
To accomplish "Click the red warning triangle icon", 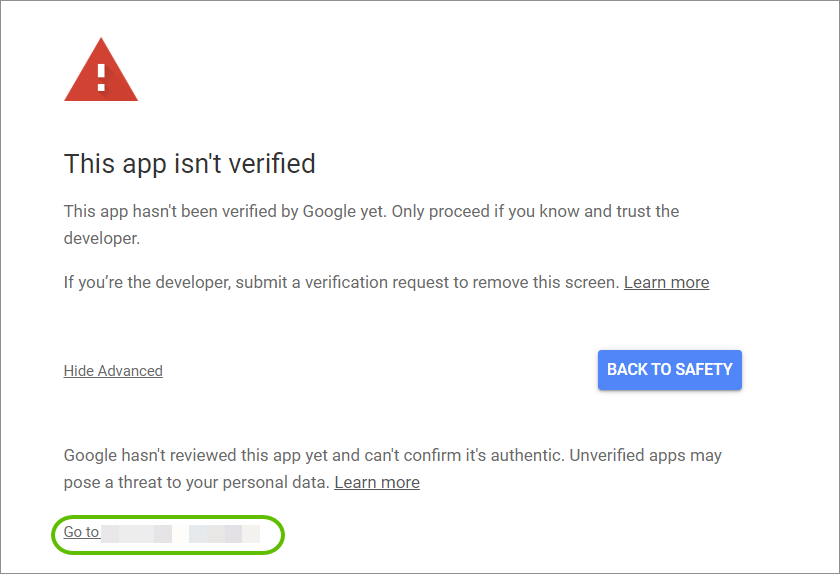I will [101, 70].
